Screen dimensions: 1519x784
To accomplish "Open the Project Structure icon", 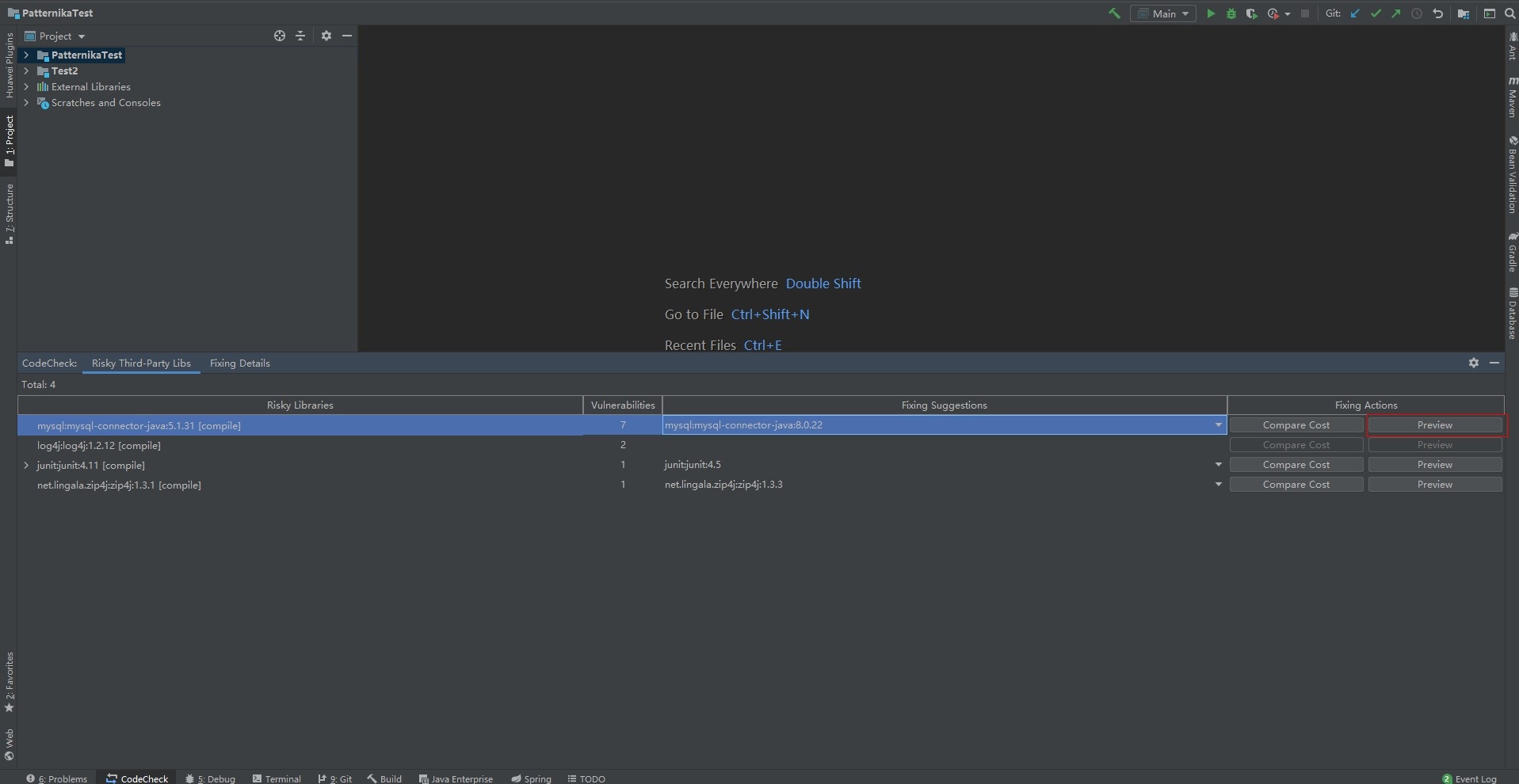I will 1464,13.
